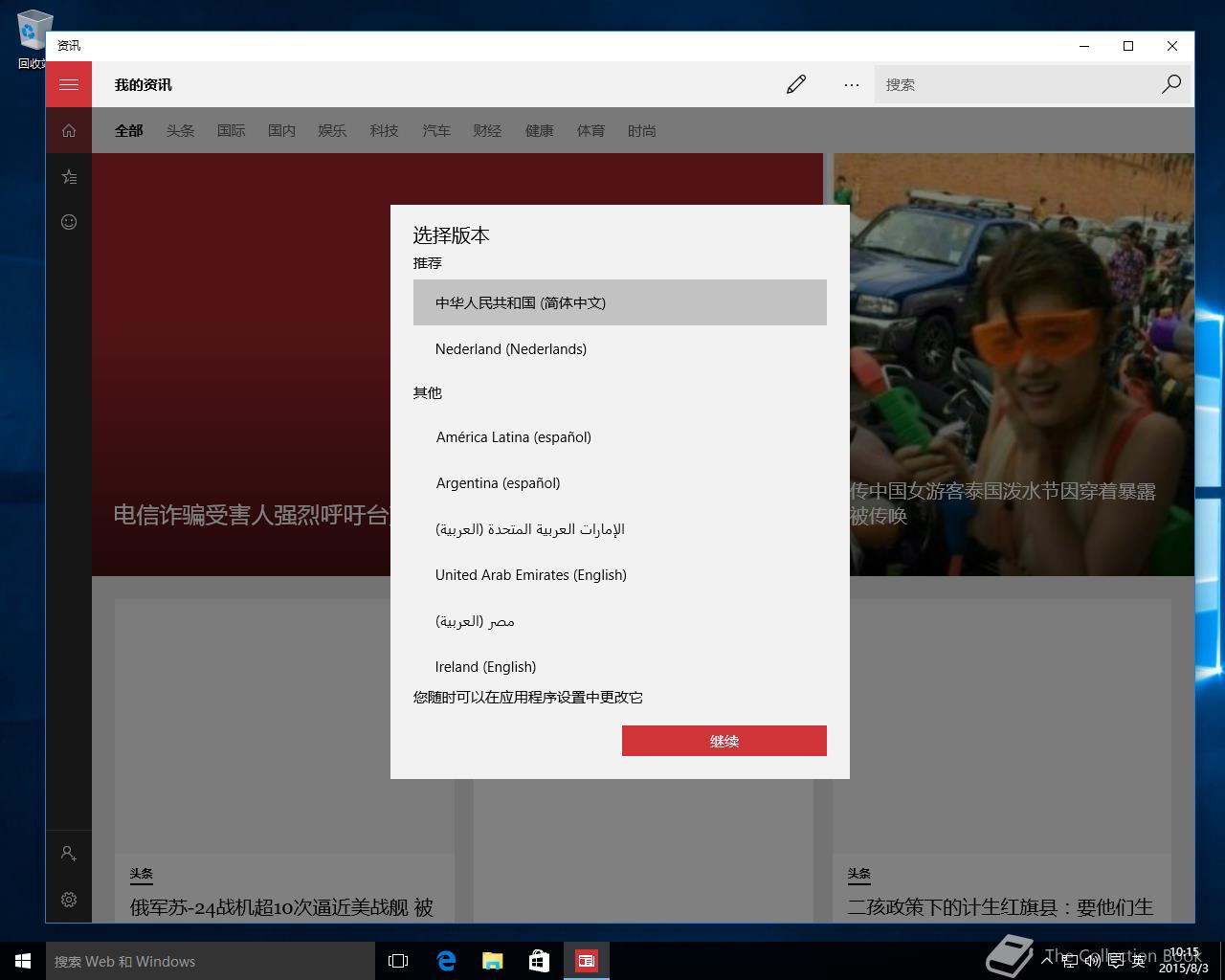Open the 汽车 tab
The image size is (1225, 980).
(436, 131)
